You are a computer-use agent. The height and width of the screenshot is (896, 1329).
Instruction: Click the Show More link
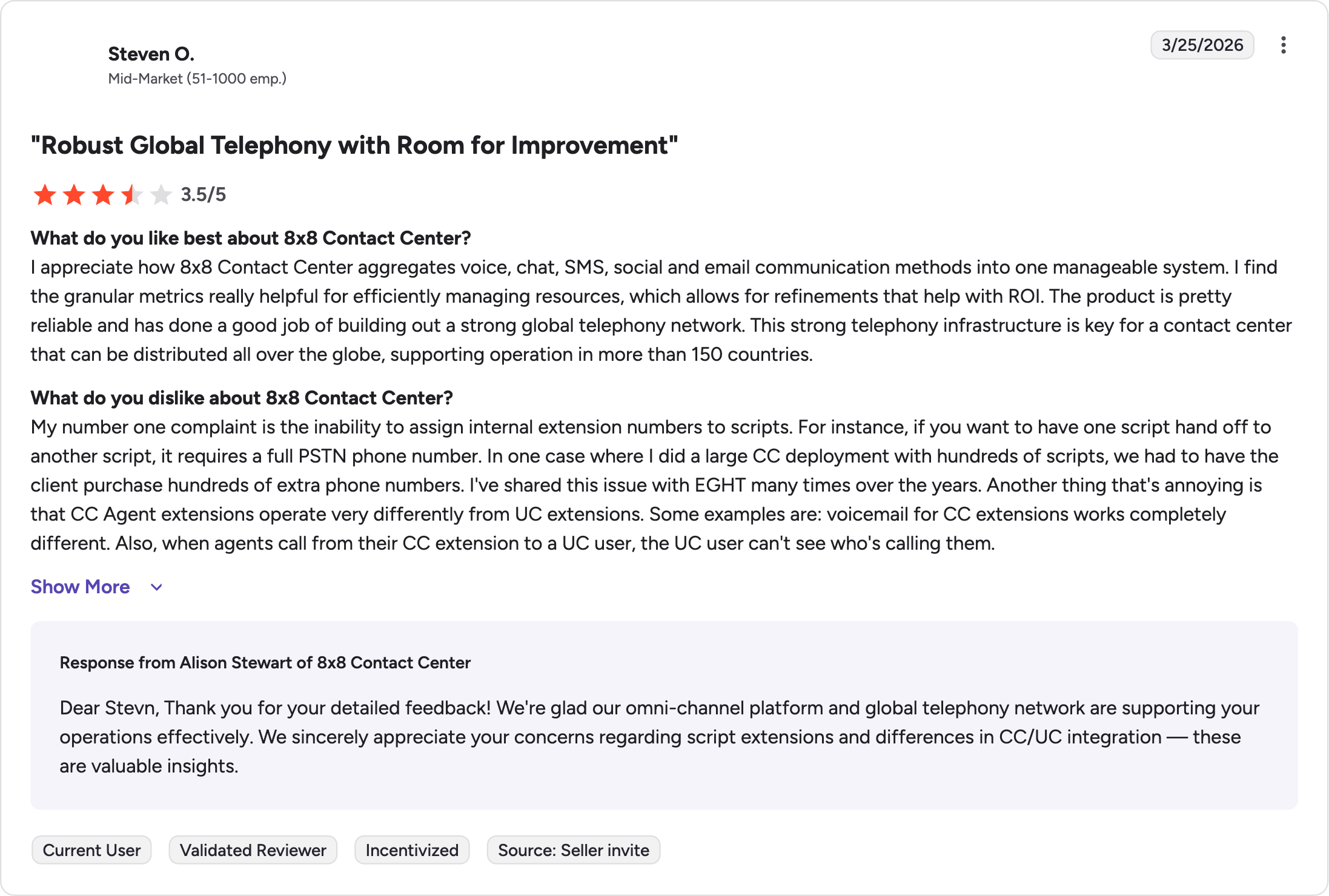tap(80, 587)
